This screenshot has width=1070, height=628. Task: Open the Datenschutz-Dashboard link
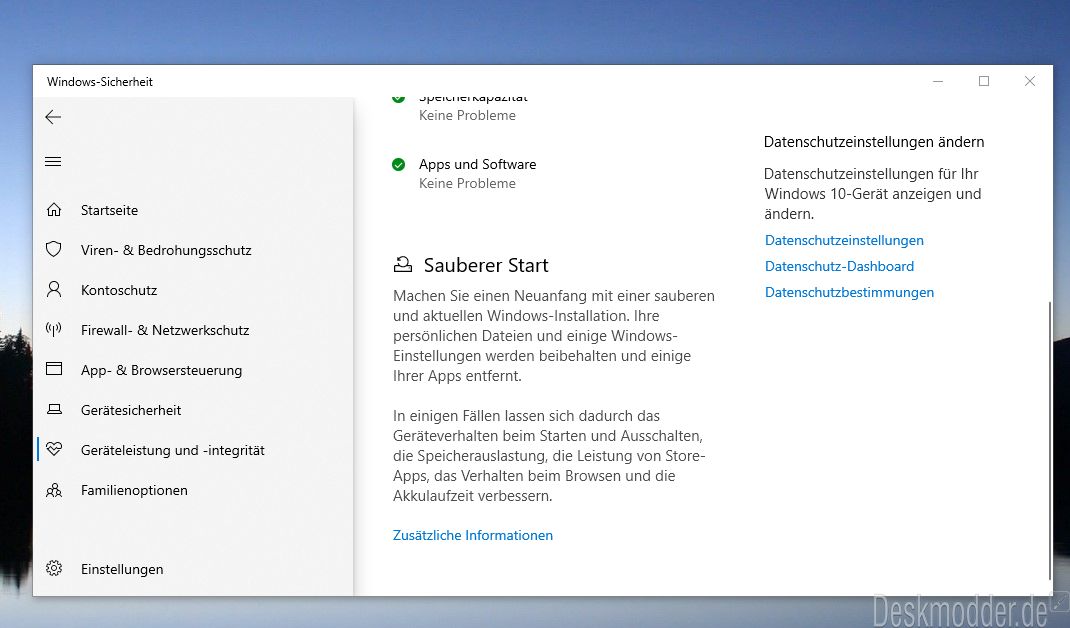tap(839, 266)
